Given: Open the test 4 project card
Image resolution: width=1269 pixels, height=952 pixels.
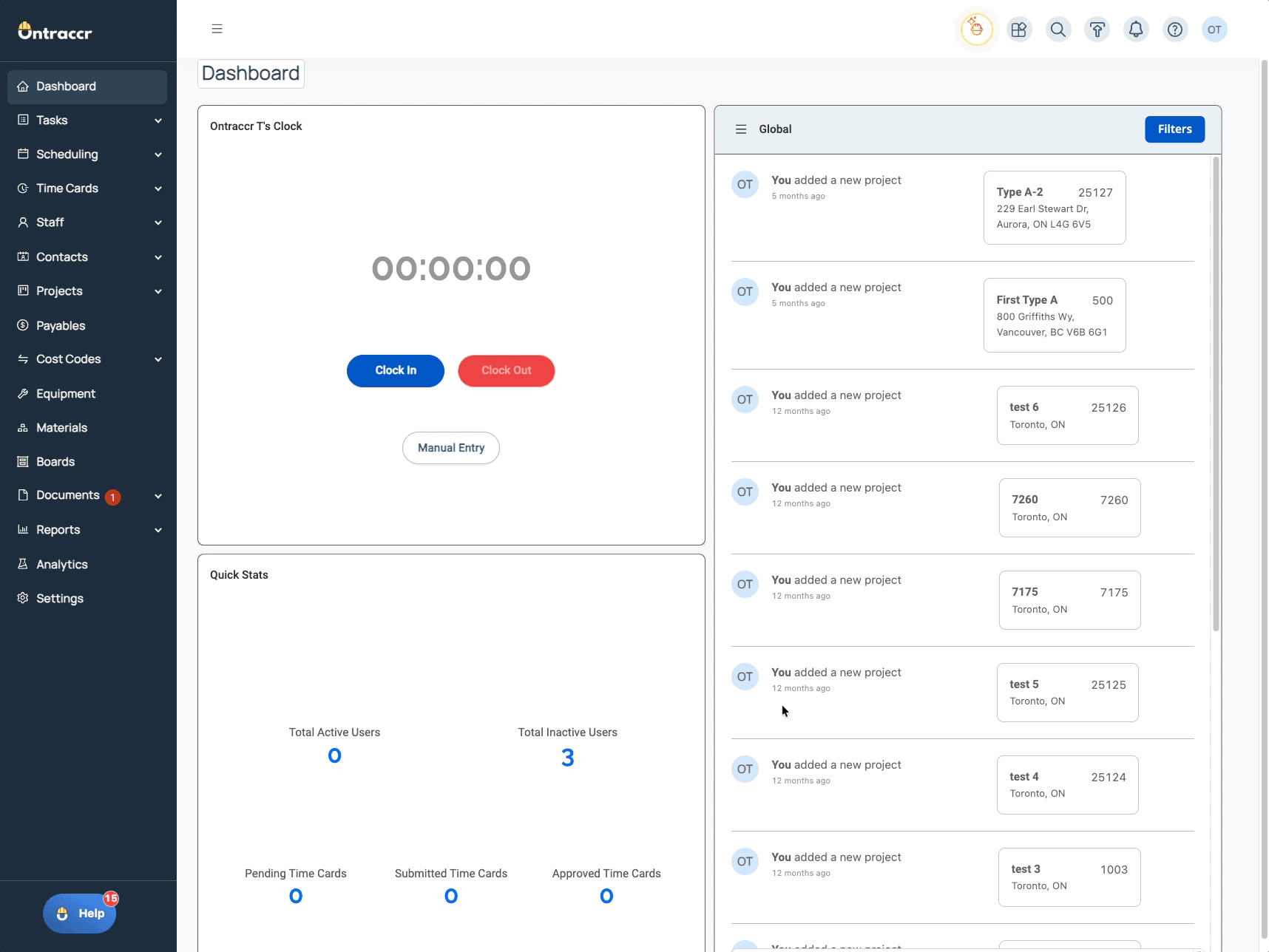Looking at the screenshot, I should click(x=1067, y=785).
